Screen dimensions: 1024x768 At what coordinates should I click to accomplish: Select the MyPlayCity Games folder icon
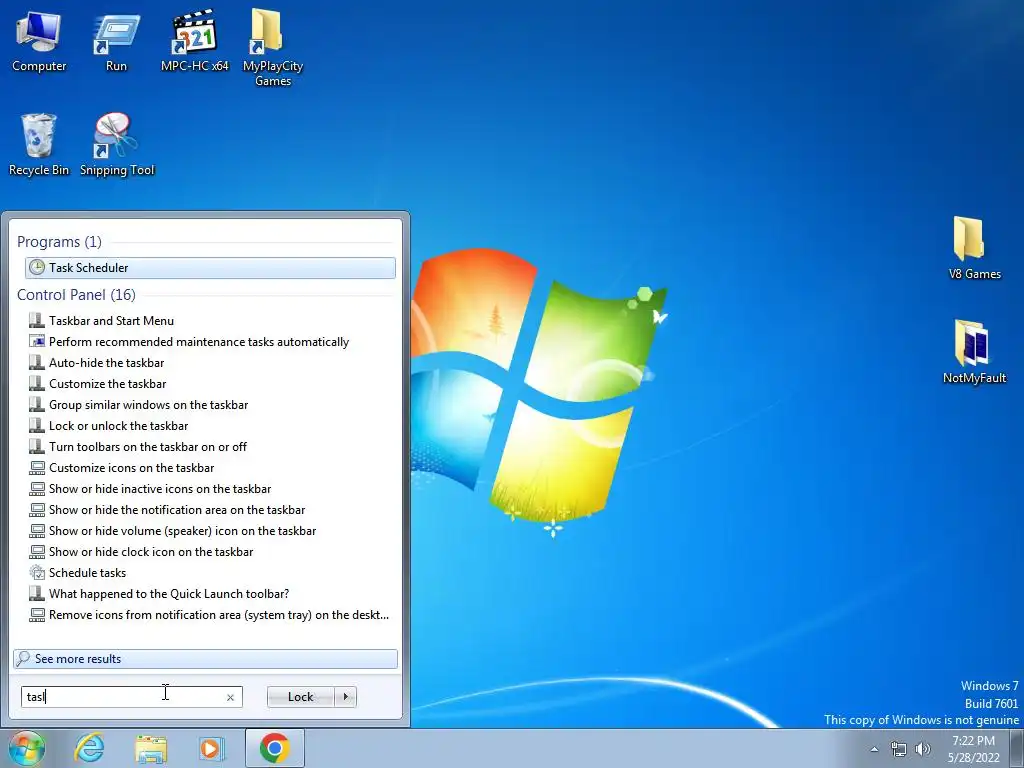click(272, 48)
